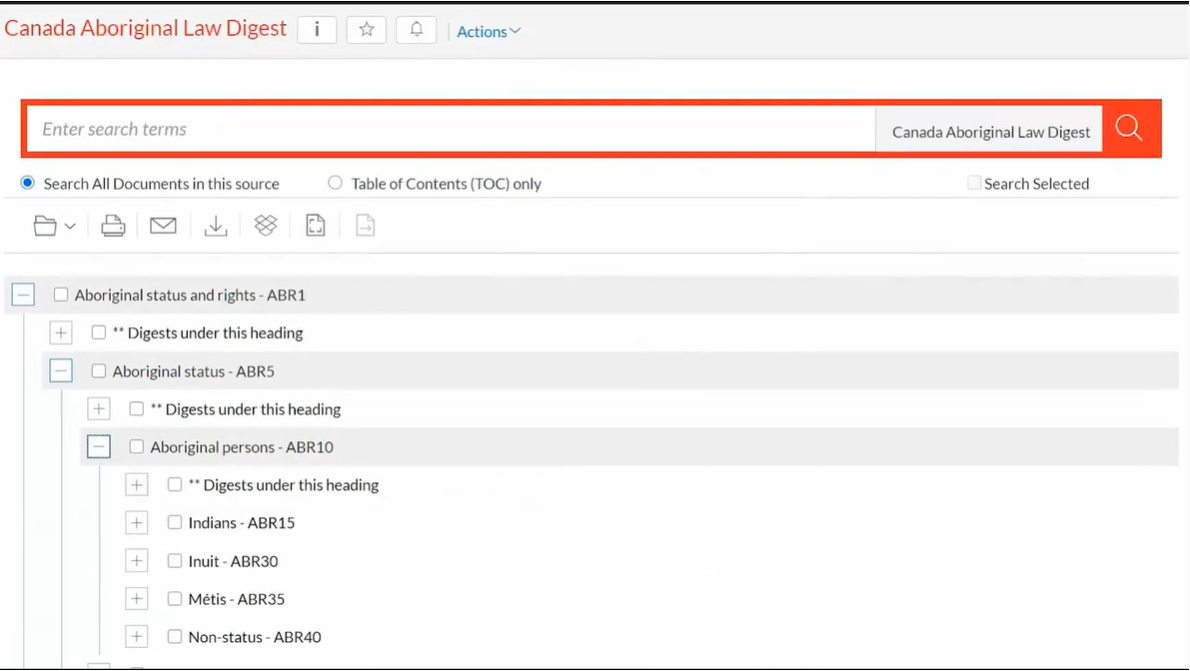Click the star favorite icon
Screen dimensions: 1190x671
[x=366, y=30]
